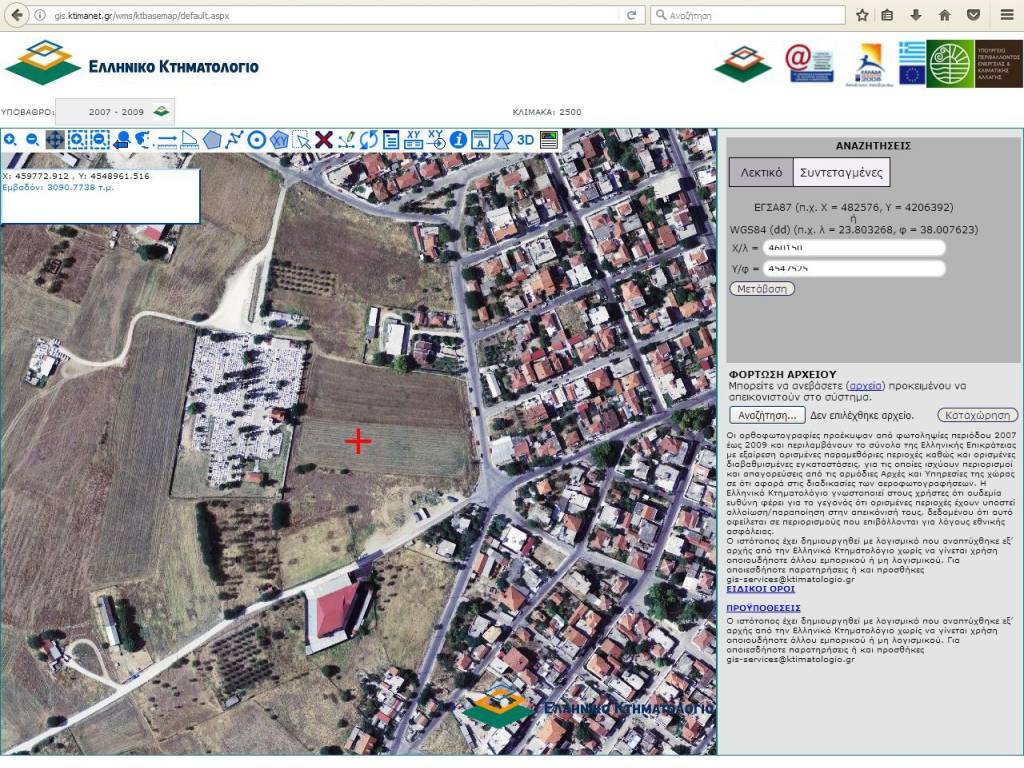Switch to 3D view
Image resolution: width=1024 pixels, height=768 pixels.
(526, 140)
